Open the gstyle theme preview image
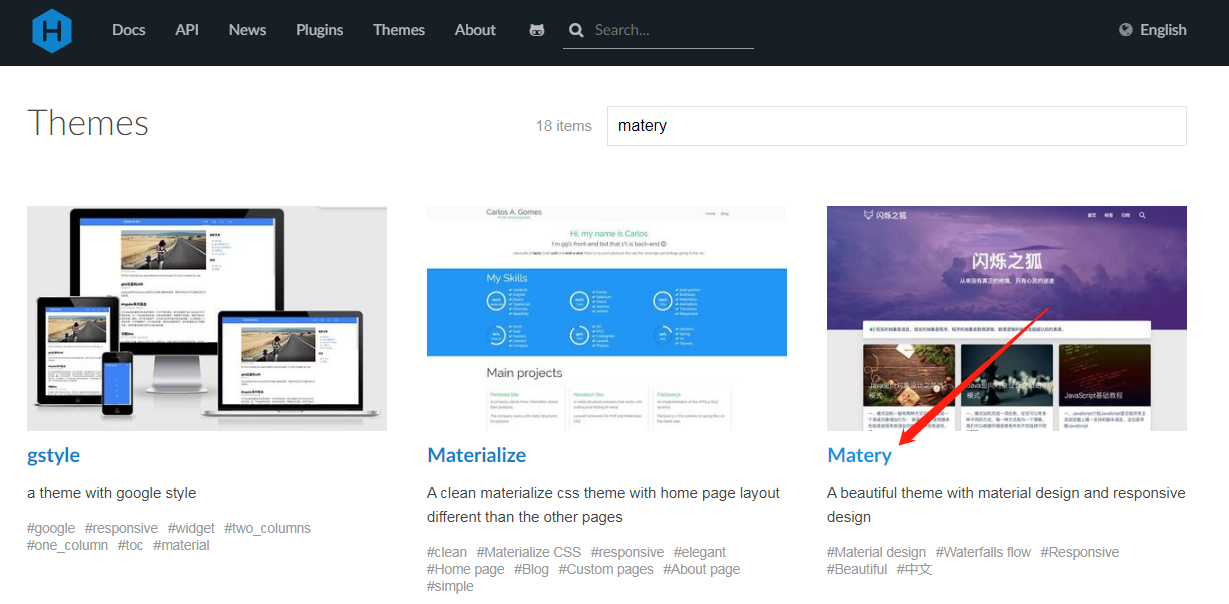The image size is (1229, 604). click(x=207, y=318)
